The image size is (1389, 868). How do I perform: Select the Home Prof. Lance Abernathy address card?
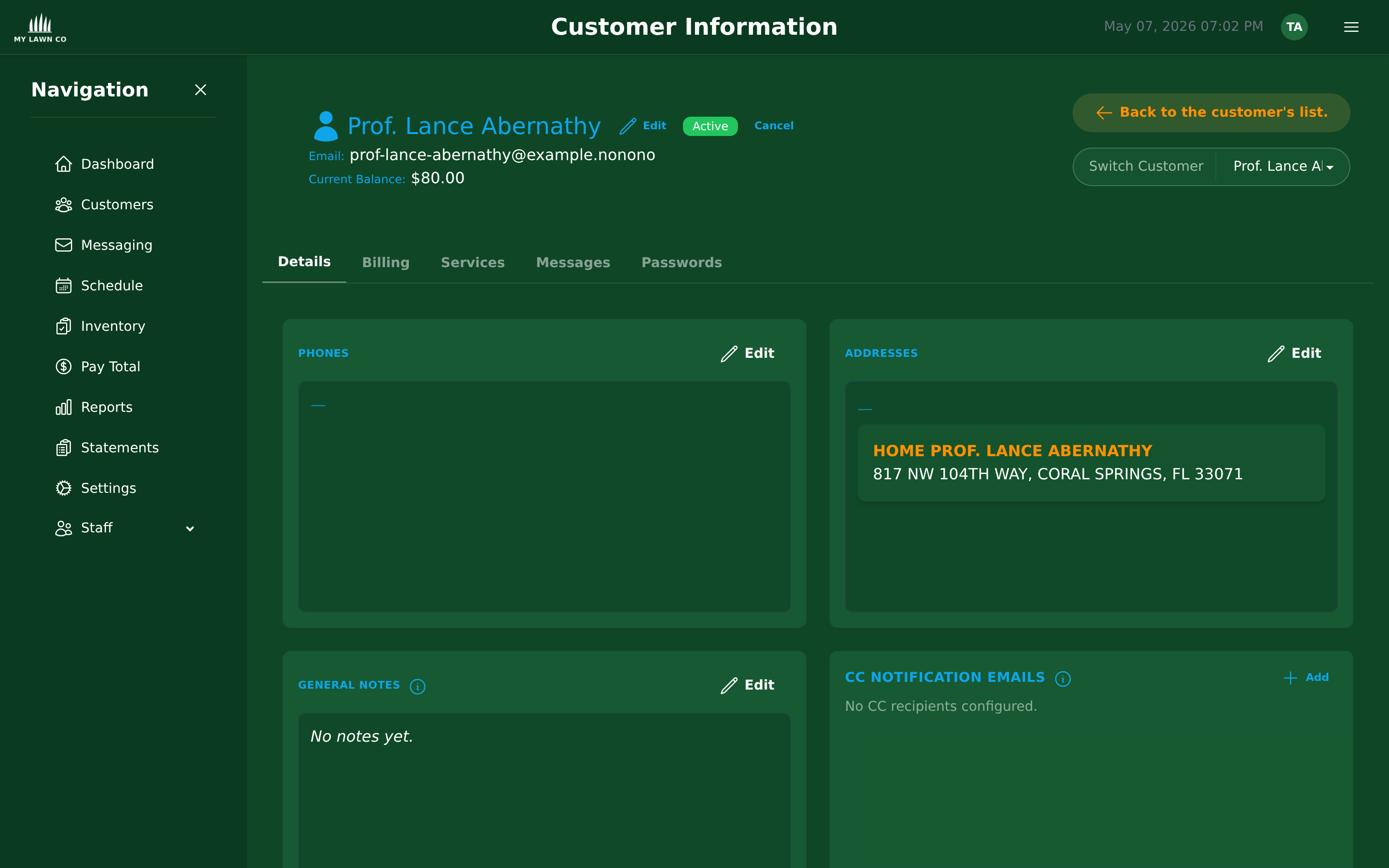pyautogui.click(x=1091, y=463)
